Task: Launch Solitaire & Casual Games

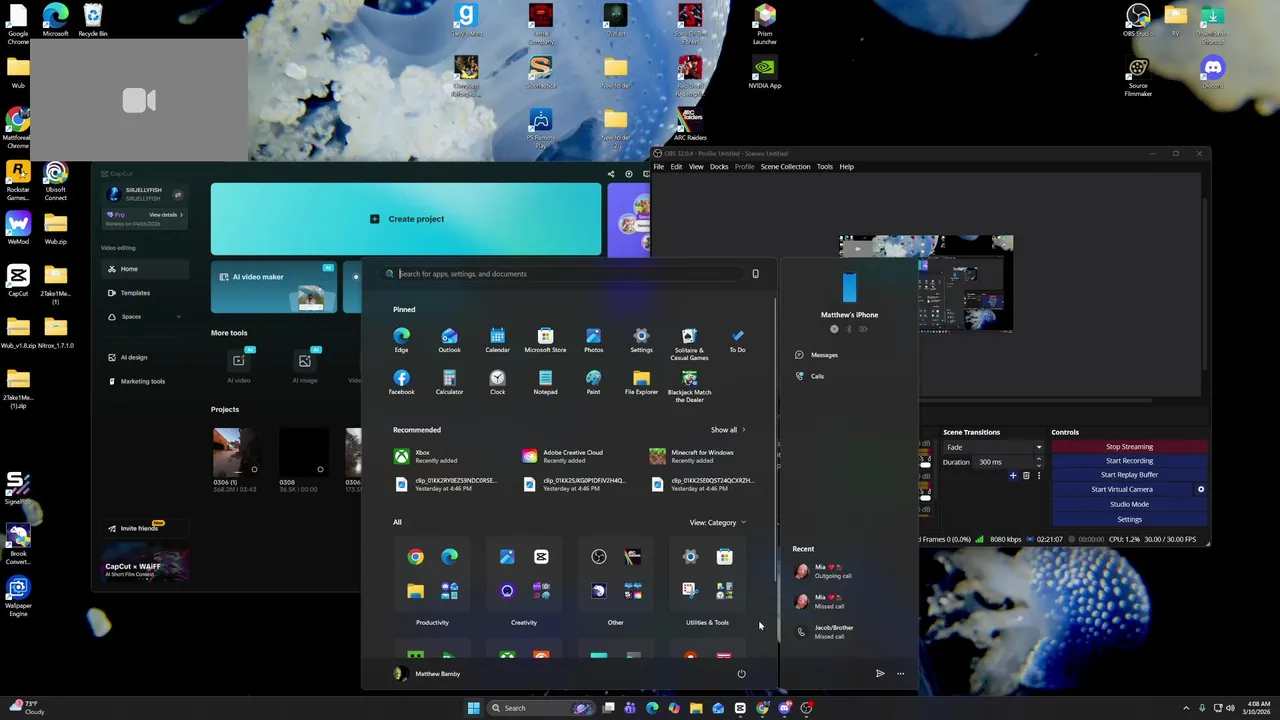Action: click(689, 343)
